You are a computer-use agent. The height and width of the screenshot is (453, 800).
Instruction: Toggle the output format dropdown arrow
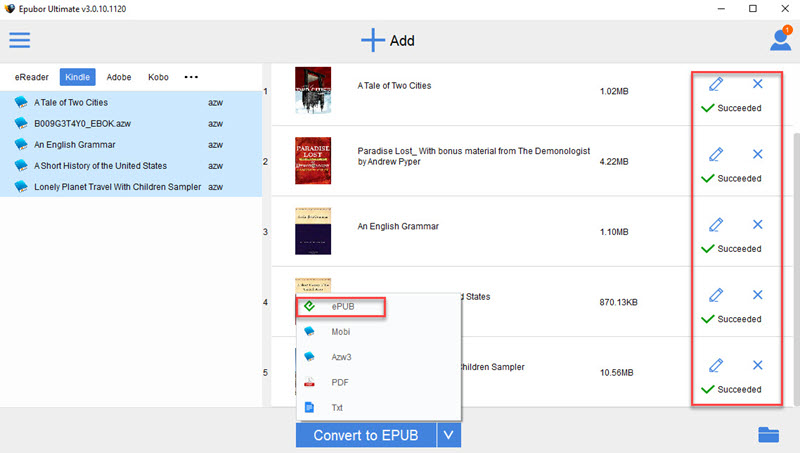(448, 435)
